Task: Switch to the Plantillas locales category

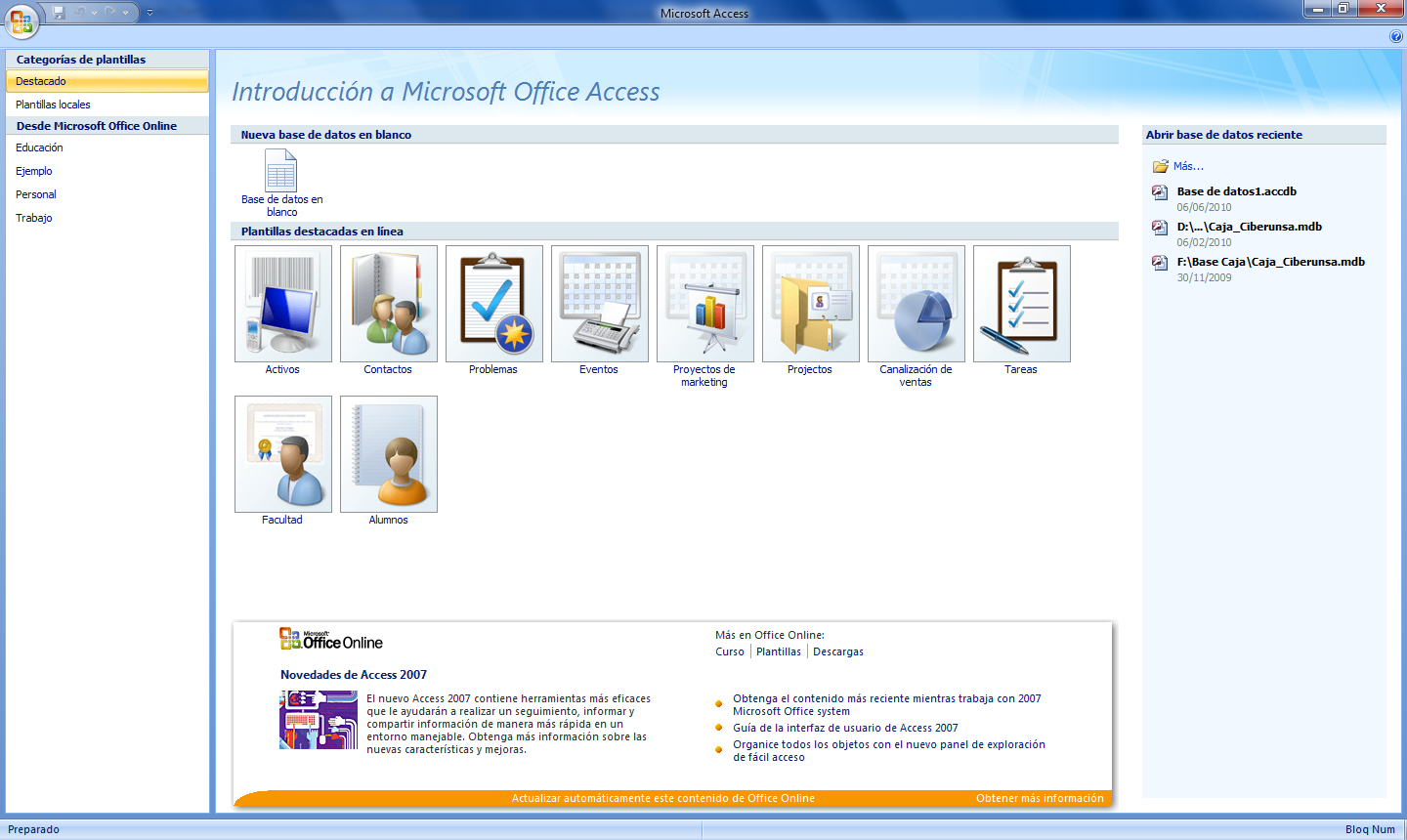Action: click(x=54, y=104)
